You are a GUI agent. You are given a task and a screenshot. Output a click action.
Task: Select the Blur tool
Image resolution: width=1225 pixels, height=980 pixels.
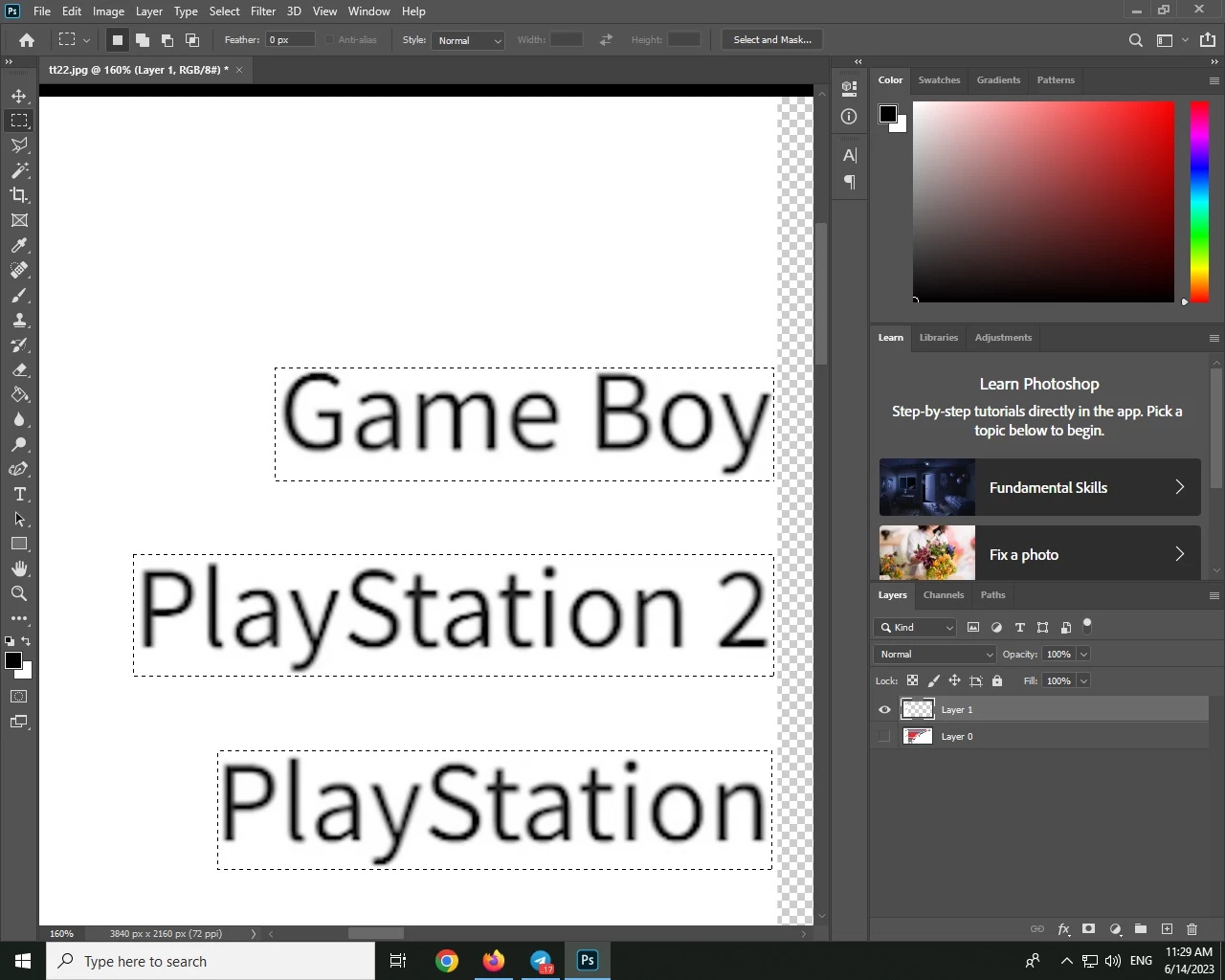coord(19,419)
